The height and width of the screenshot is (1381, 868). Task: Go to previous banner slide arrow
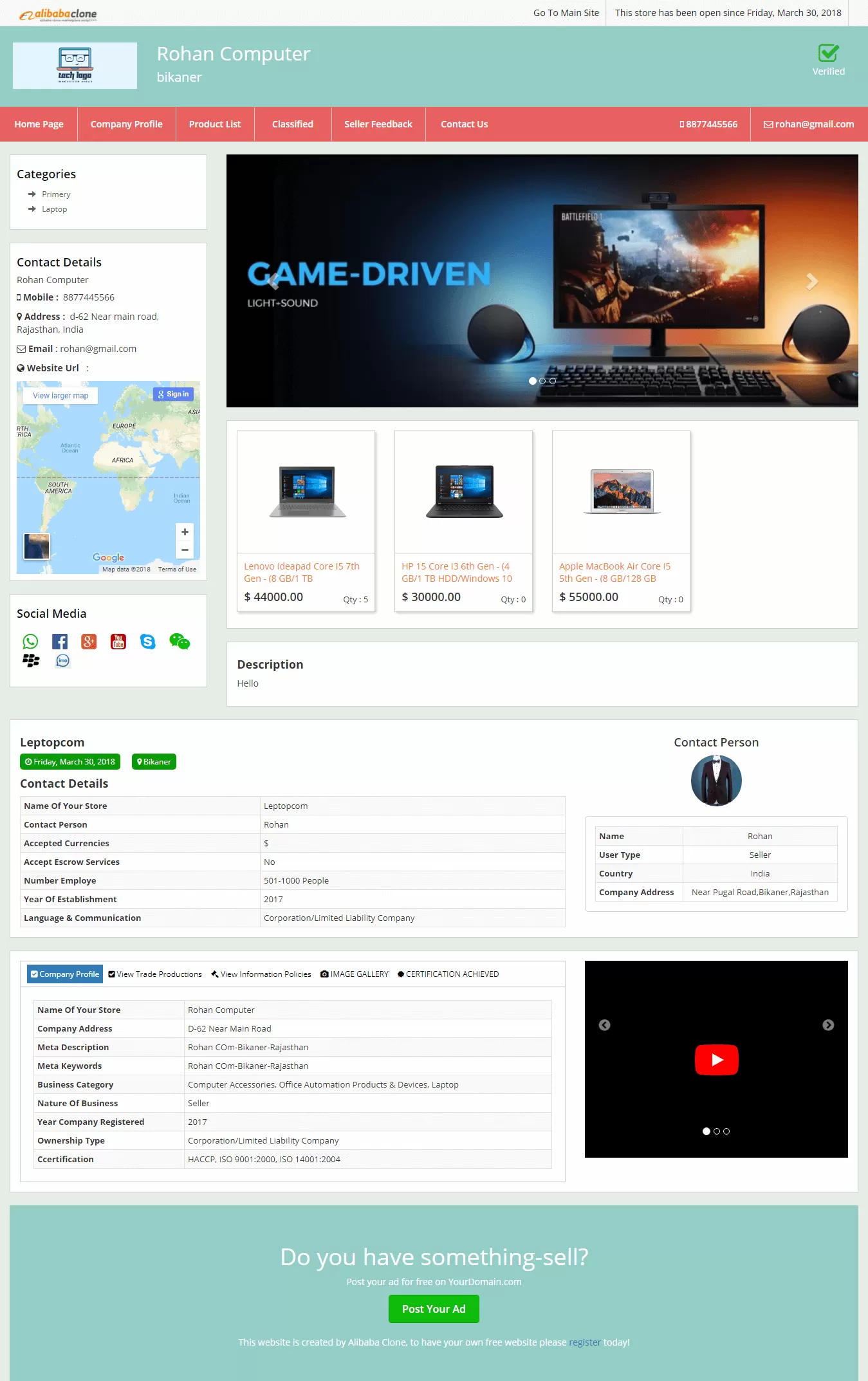click(x=273, y=281)
